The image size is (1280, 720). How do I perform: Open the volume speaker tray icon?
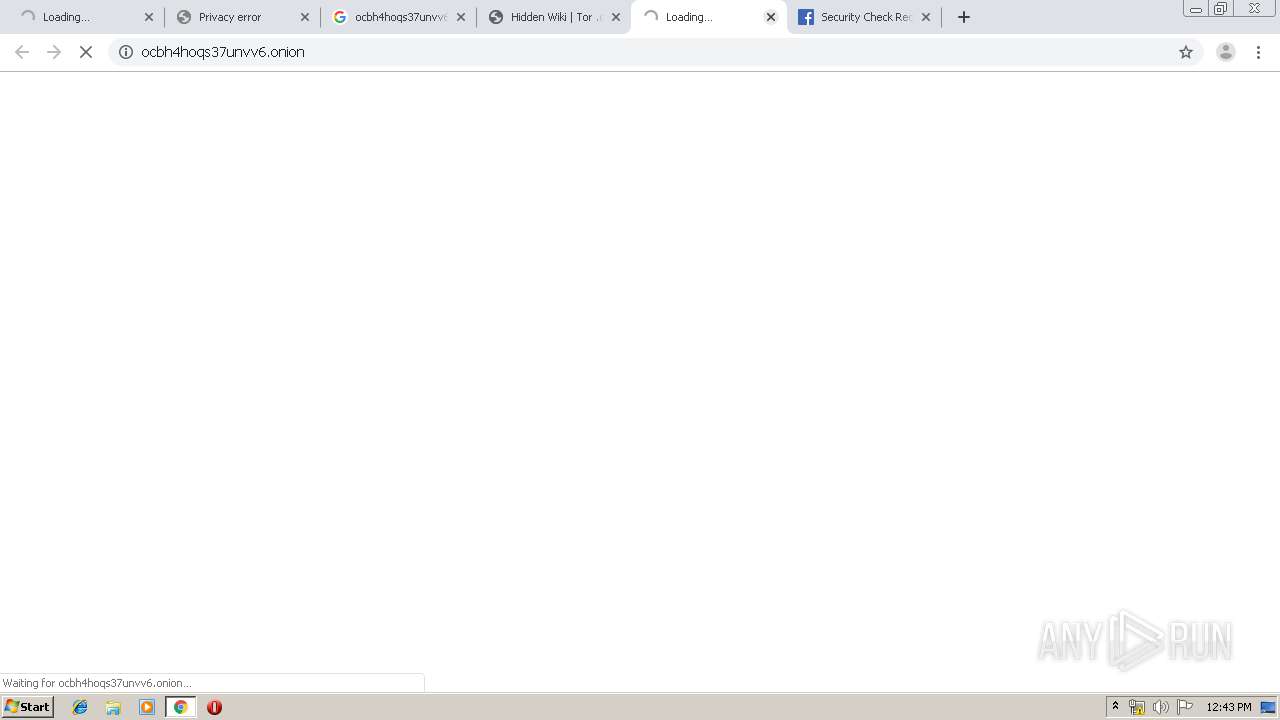(1161, 707)
